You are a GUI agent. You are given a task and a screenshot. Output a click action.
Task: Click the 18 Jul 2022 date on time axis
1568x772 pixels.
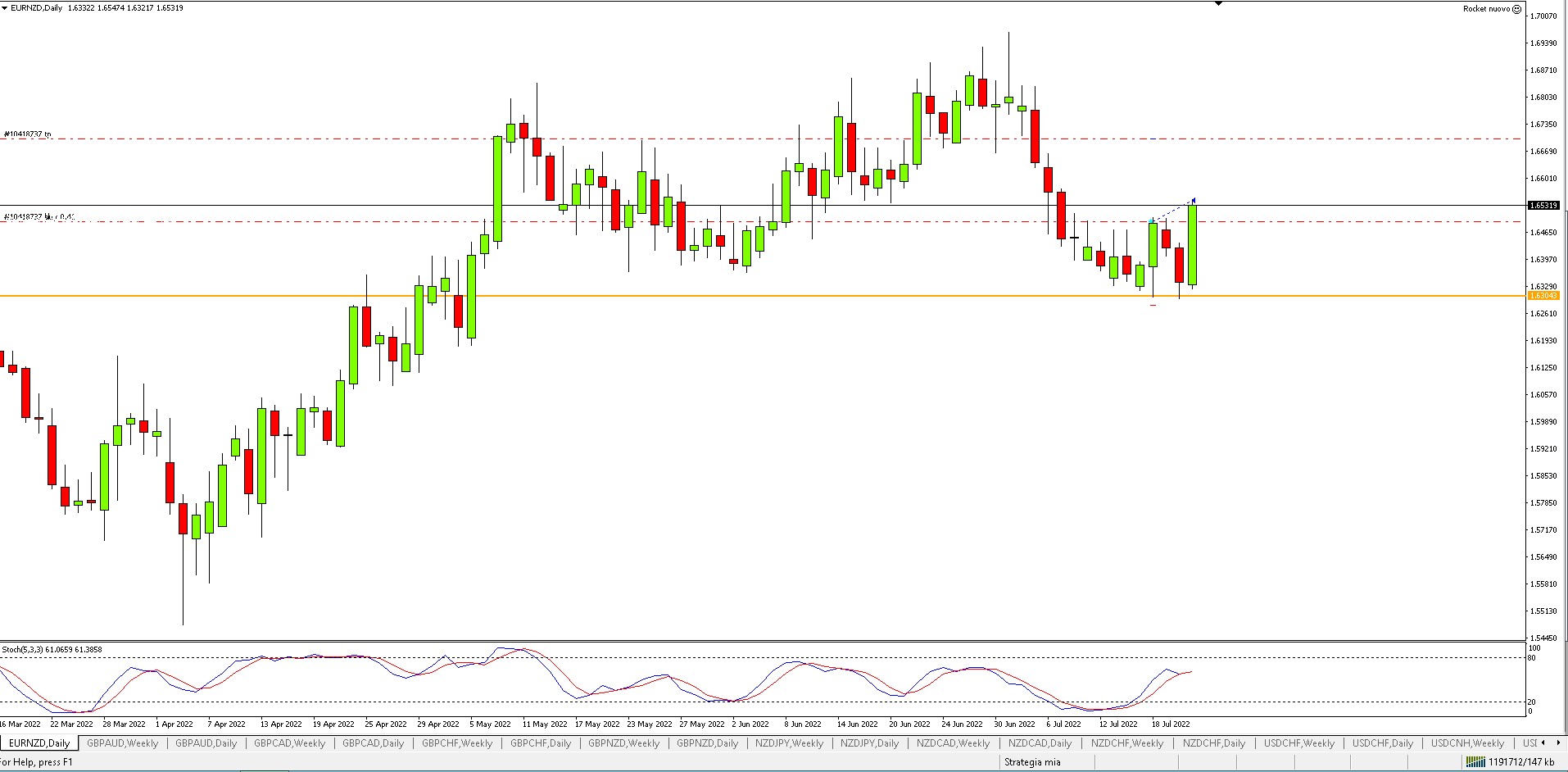pyautogui.click(x=1171, y=724)
